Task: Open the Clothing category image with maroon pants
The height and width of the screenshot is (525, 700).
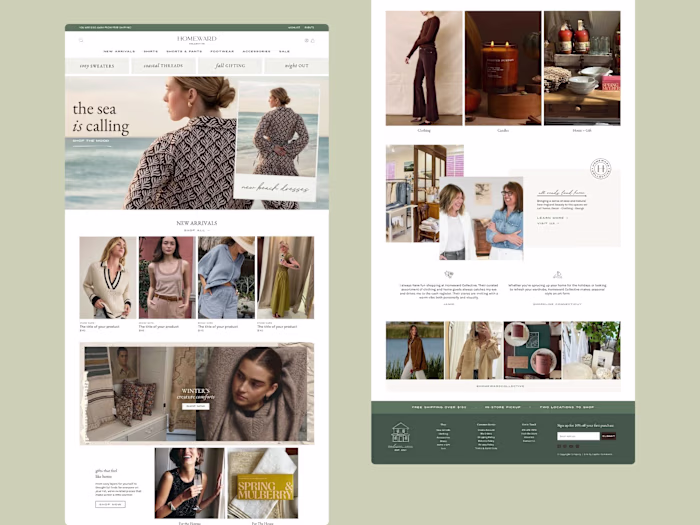Action: click(x=424, y=68)
